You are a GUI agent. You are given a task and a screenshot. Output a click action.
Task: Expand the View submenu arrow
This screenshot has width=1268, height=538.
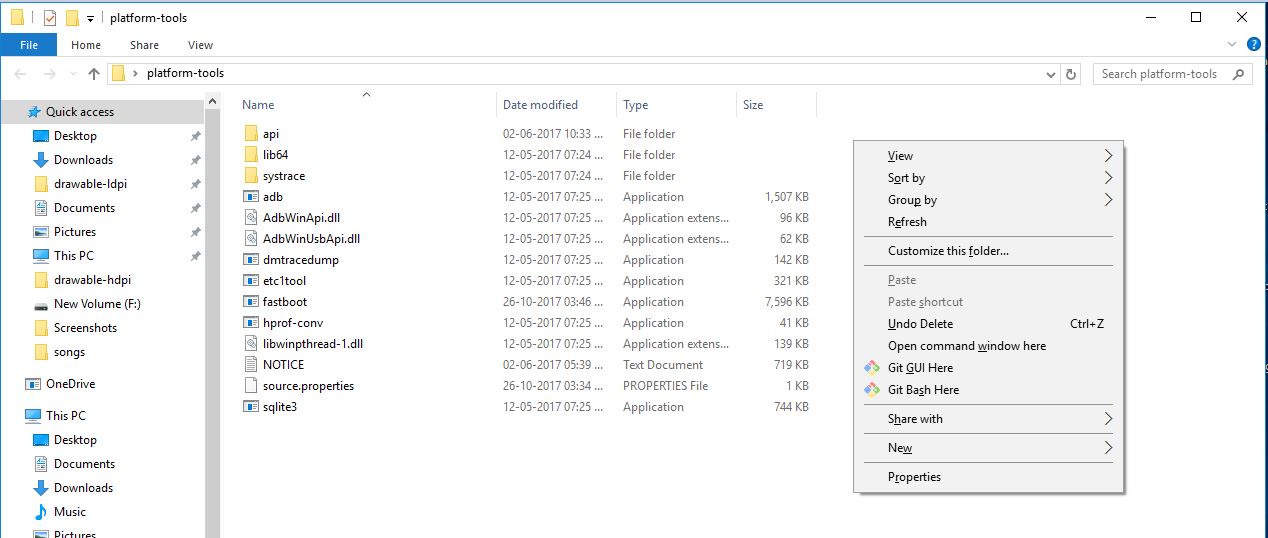pos(1108,156)
